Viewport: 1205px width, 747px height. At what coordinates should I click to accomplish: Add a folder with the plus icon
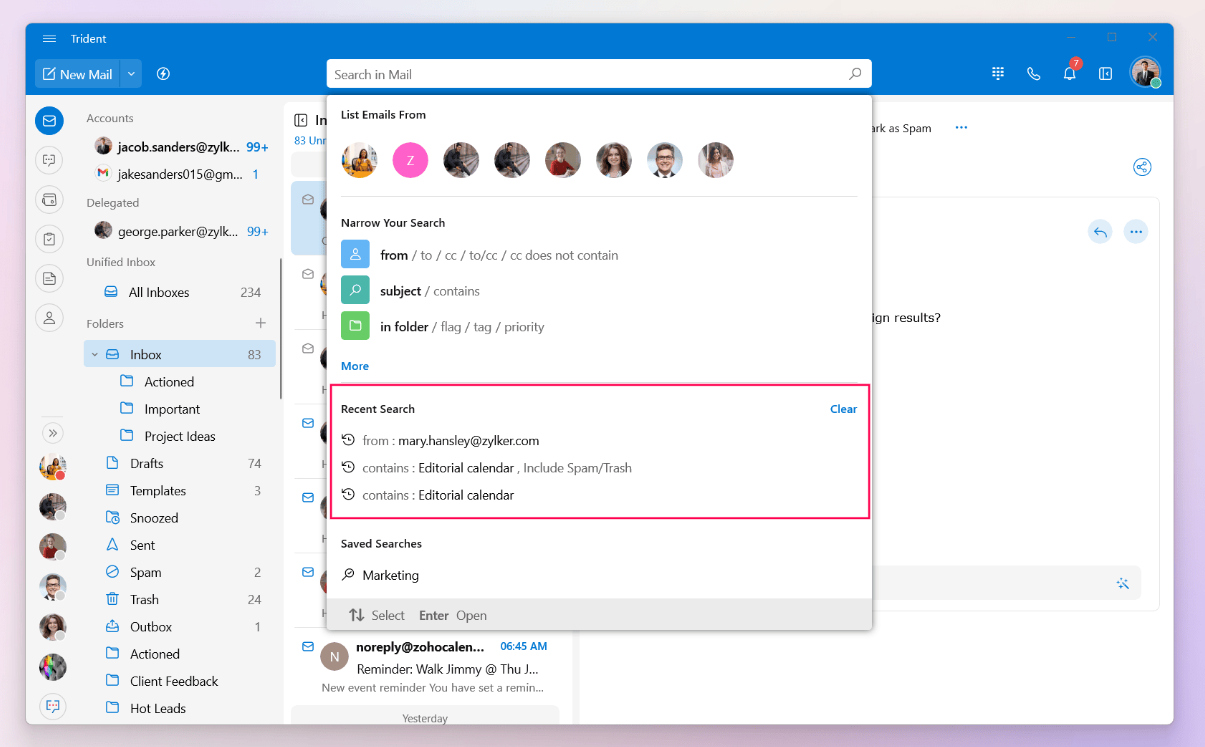[261, 323]
